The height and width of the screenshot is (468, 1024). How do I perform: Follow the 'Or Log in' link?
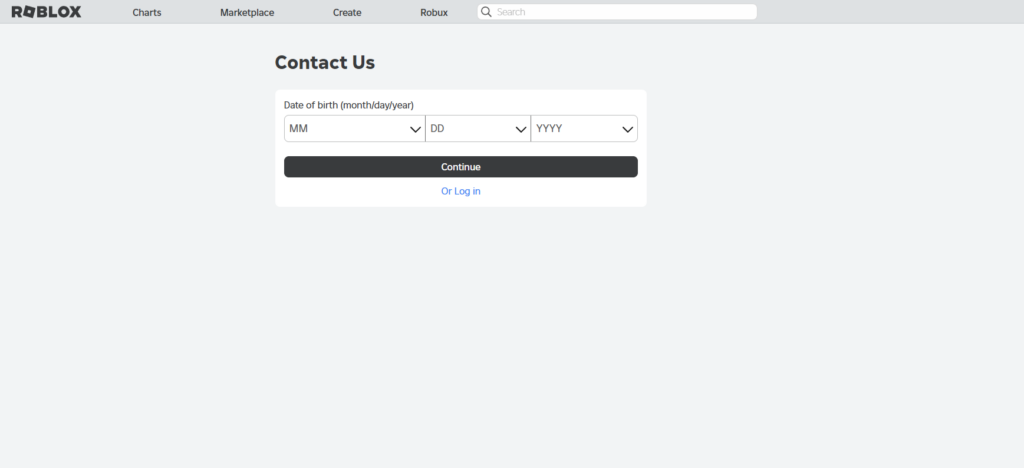(x=461, y=191)
